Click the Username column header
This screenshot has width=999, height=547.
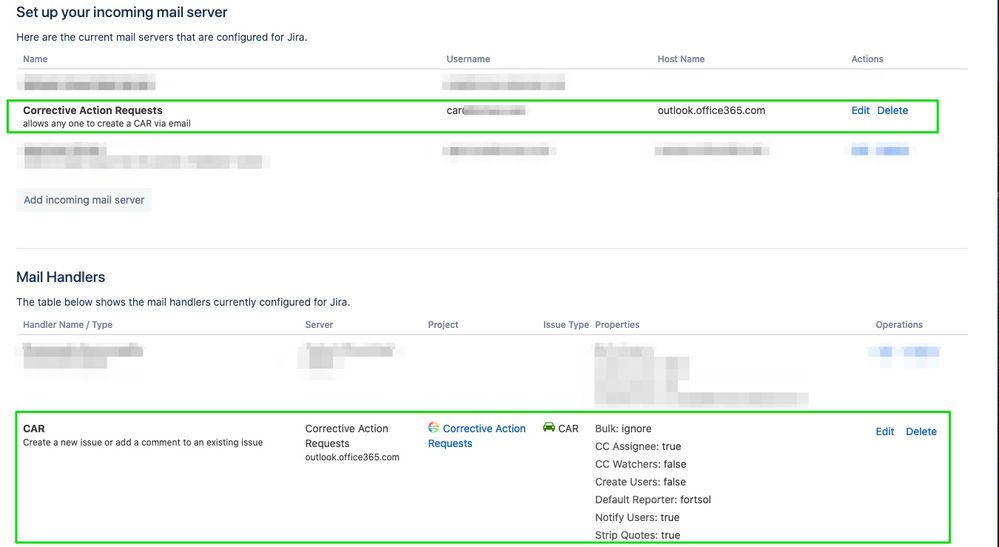[468, 59]
